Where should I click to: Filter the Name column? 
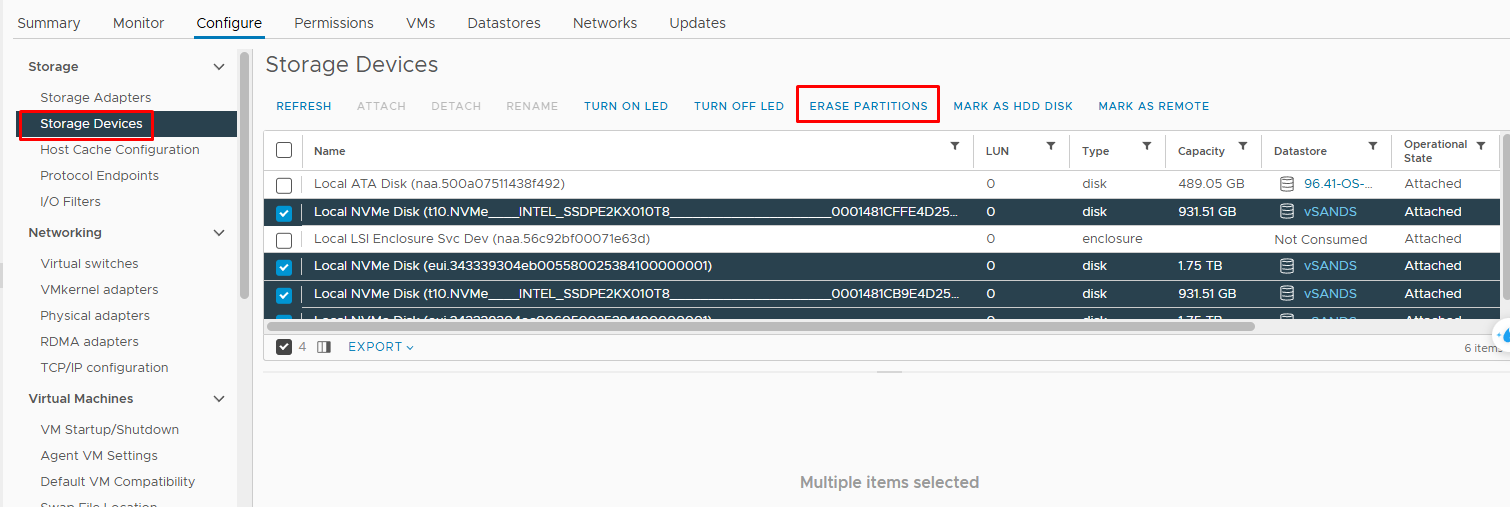coord(954,146)
